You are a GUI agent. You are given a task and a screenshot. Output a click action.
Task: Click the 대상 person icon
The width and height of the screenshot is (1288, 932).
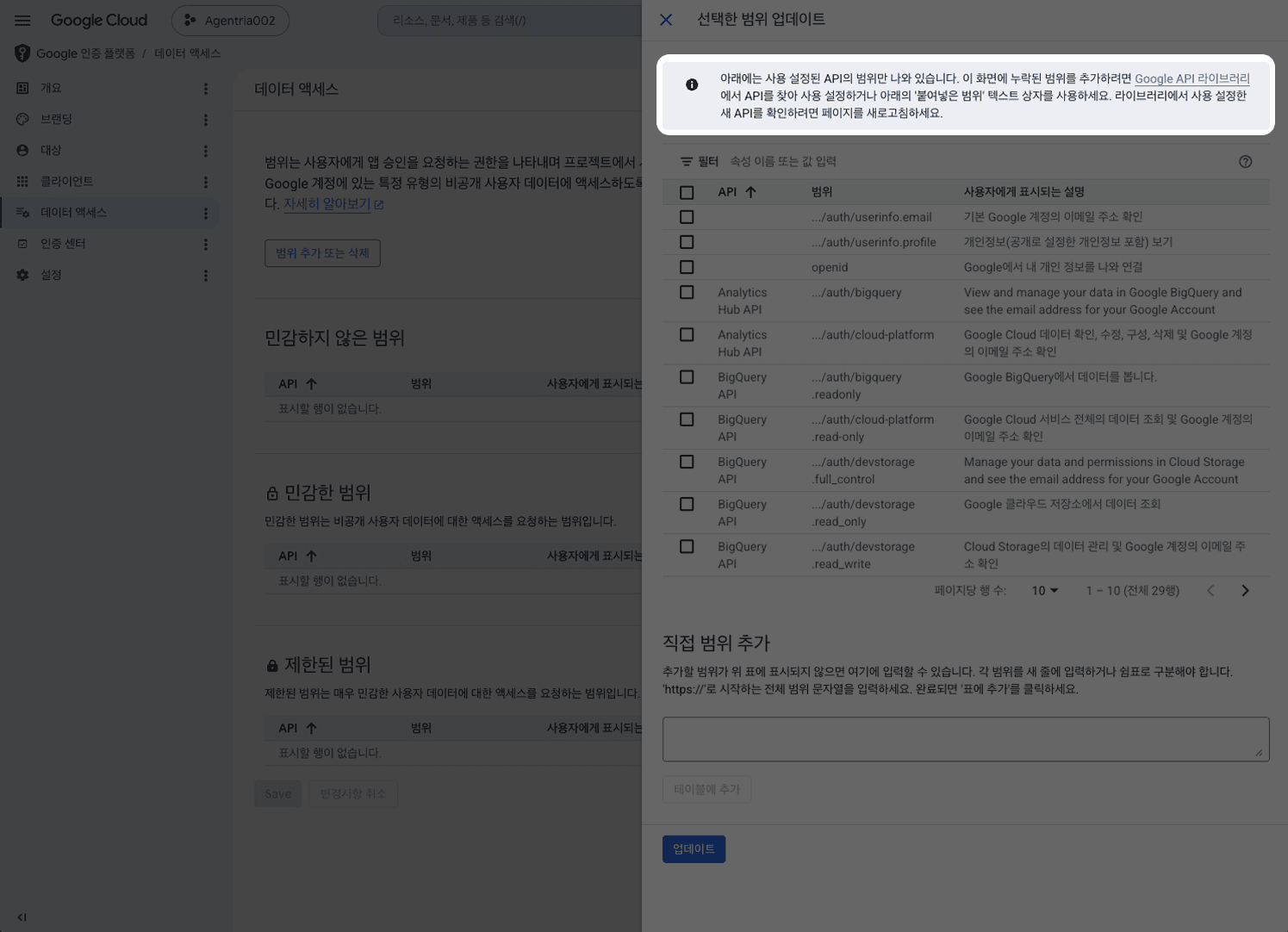[22, 150]
